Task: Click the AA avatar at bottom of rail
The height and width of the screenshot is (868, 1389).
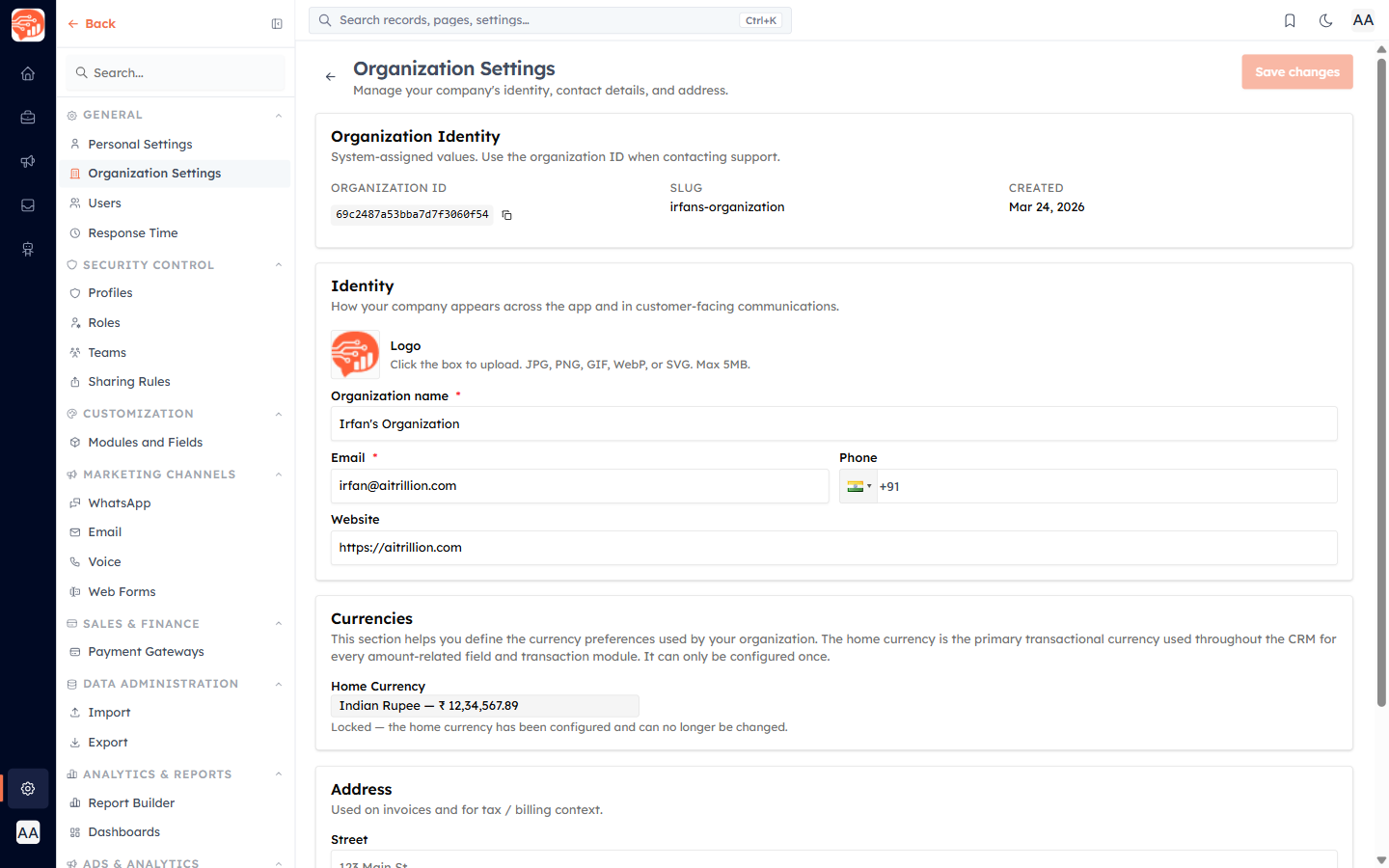Action: [28, 832]
